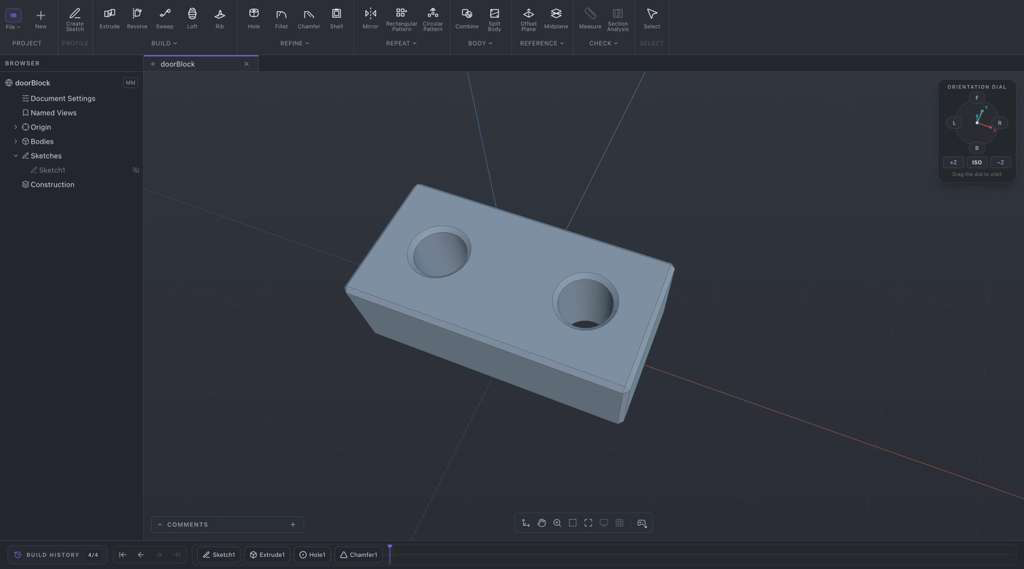Screen dimensions: 1024x569
Task: Toggle the grid icon in view toolbar
Action: [x=620, y=523]
